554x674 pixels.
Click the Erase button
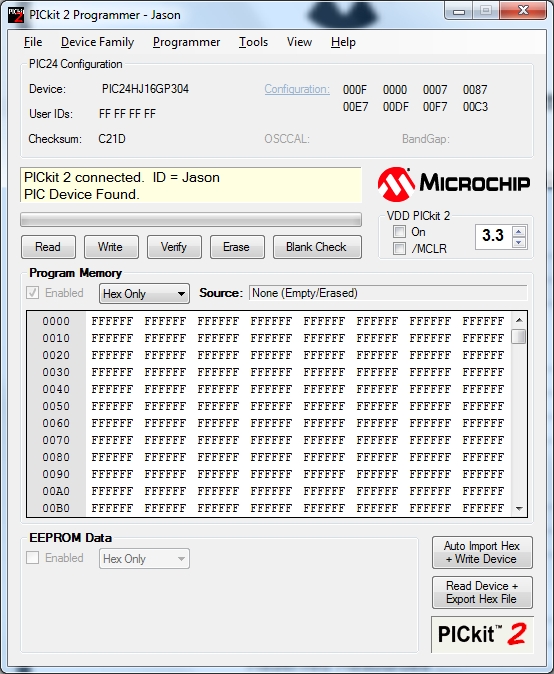[x=237, y=247]
